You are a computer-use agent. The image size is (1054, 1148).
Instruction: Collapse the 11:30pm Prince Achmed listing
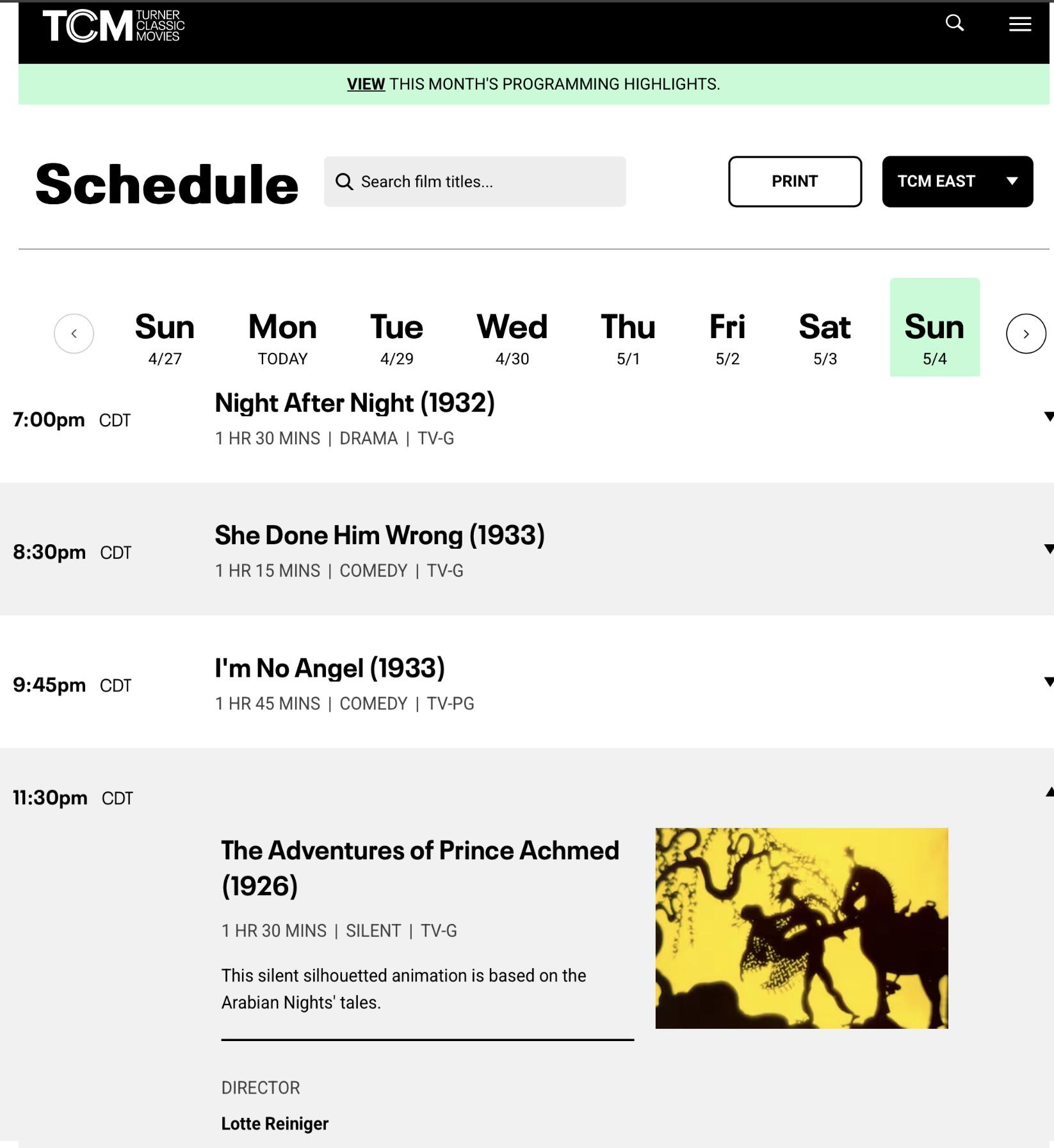(1048, 793)
